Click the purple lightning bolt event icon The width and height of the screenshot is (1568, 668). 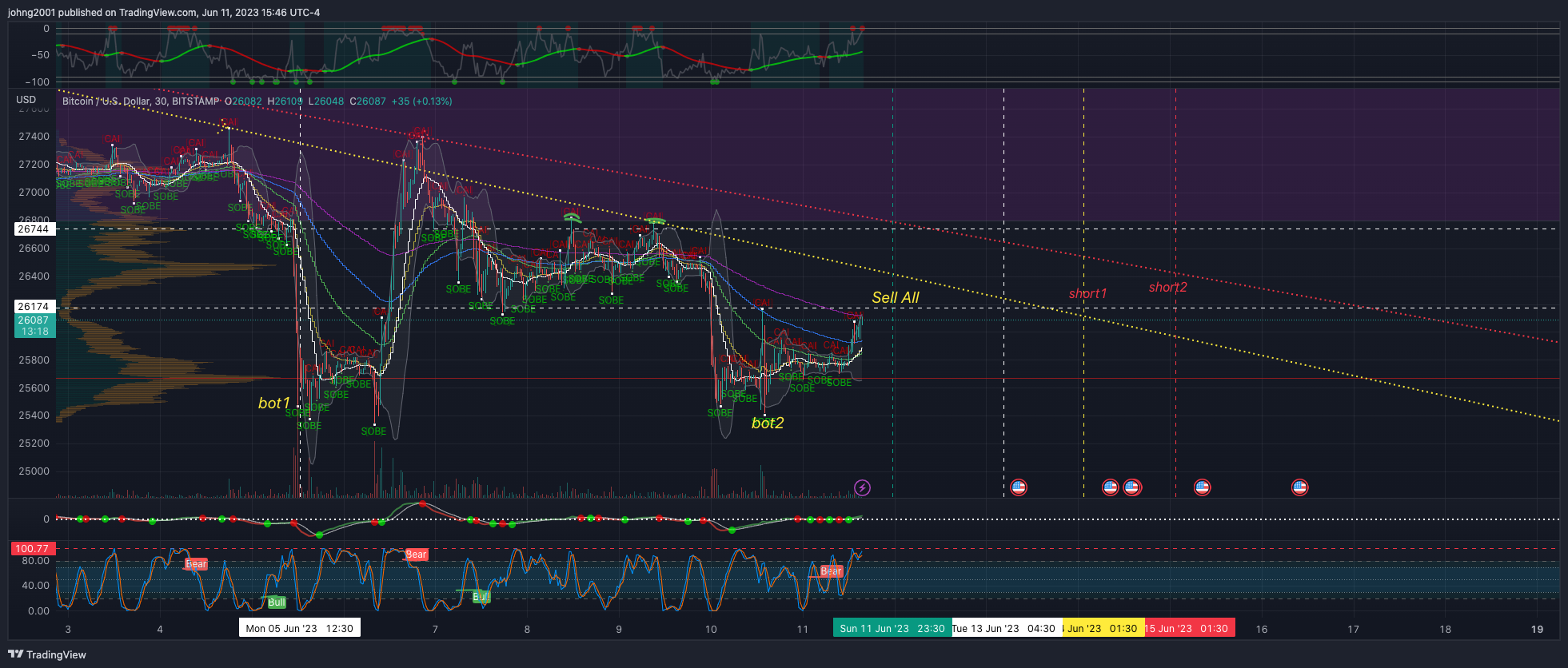pos(862,487)
